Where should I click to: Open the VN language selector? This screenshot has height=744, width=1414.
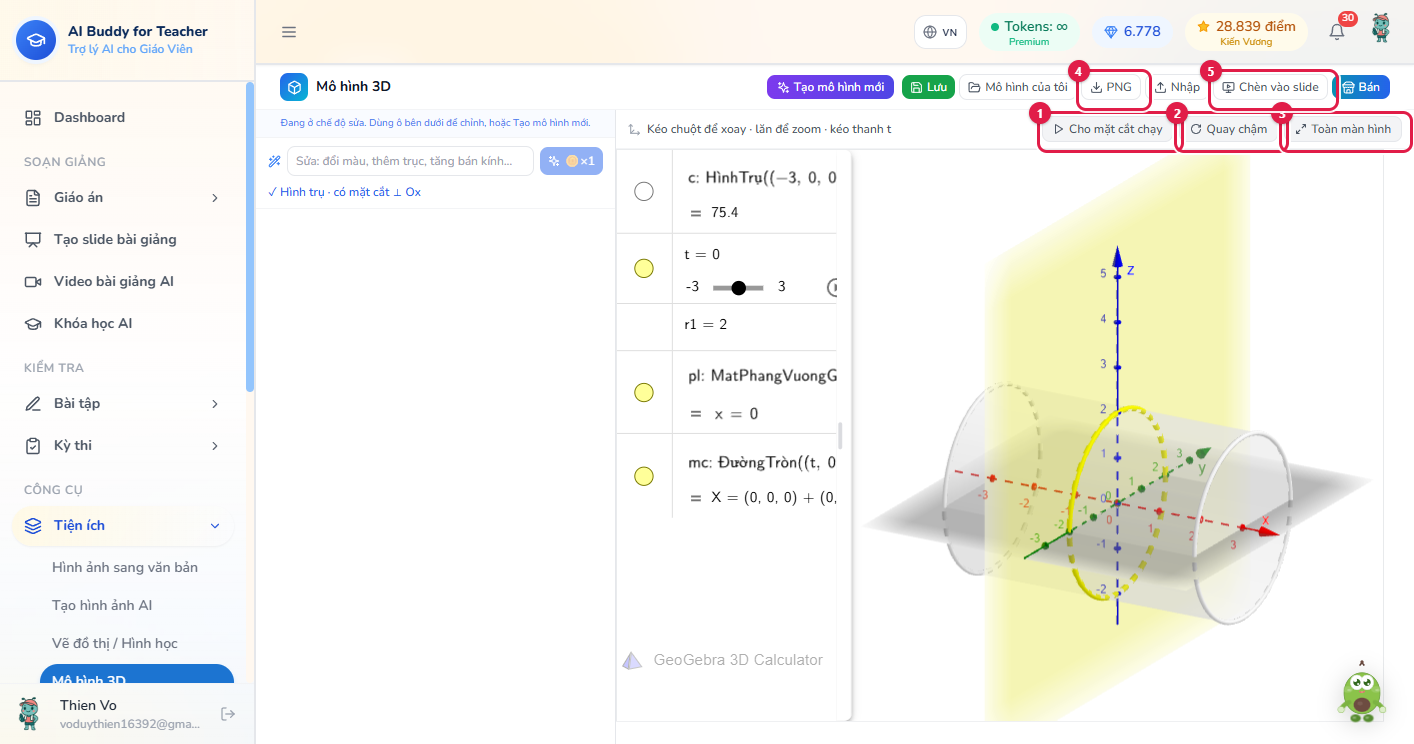940,32
